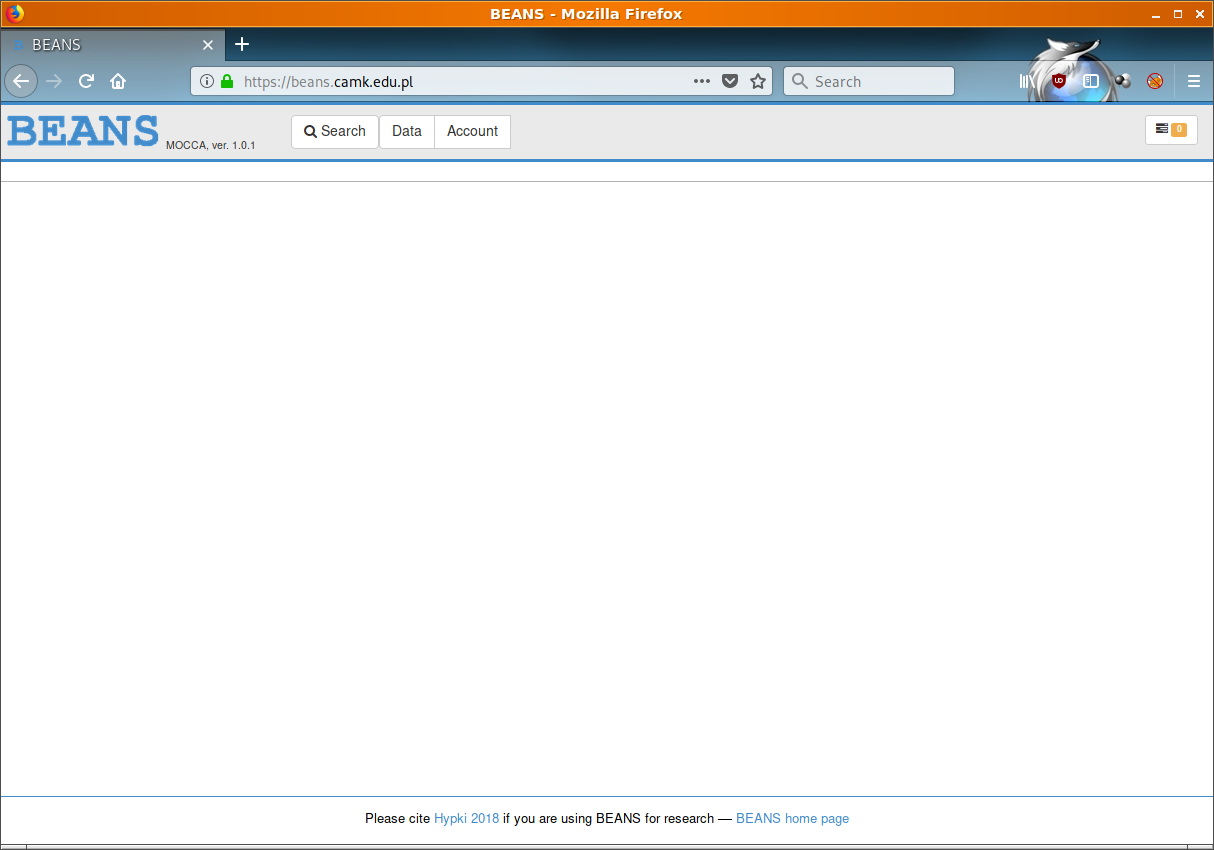Image resolution: width=1214 pixels, height=850 pixels.
Task: Click the BEANS Search button
Action: click(x=335, y=131)
